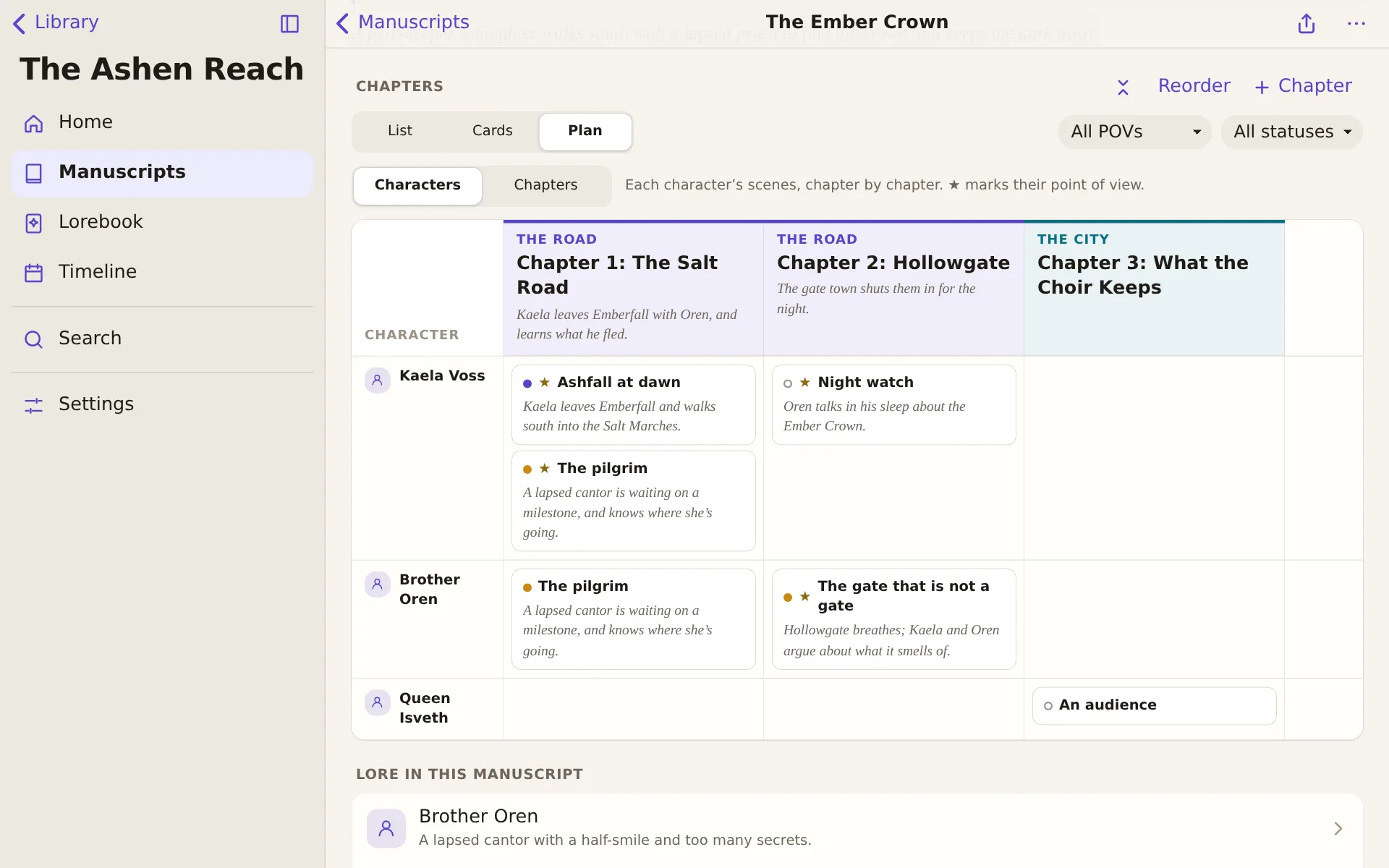
Task: Expand Brother Oren lore entry chevron
Action: [x=1338, y=829]
